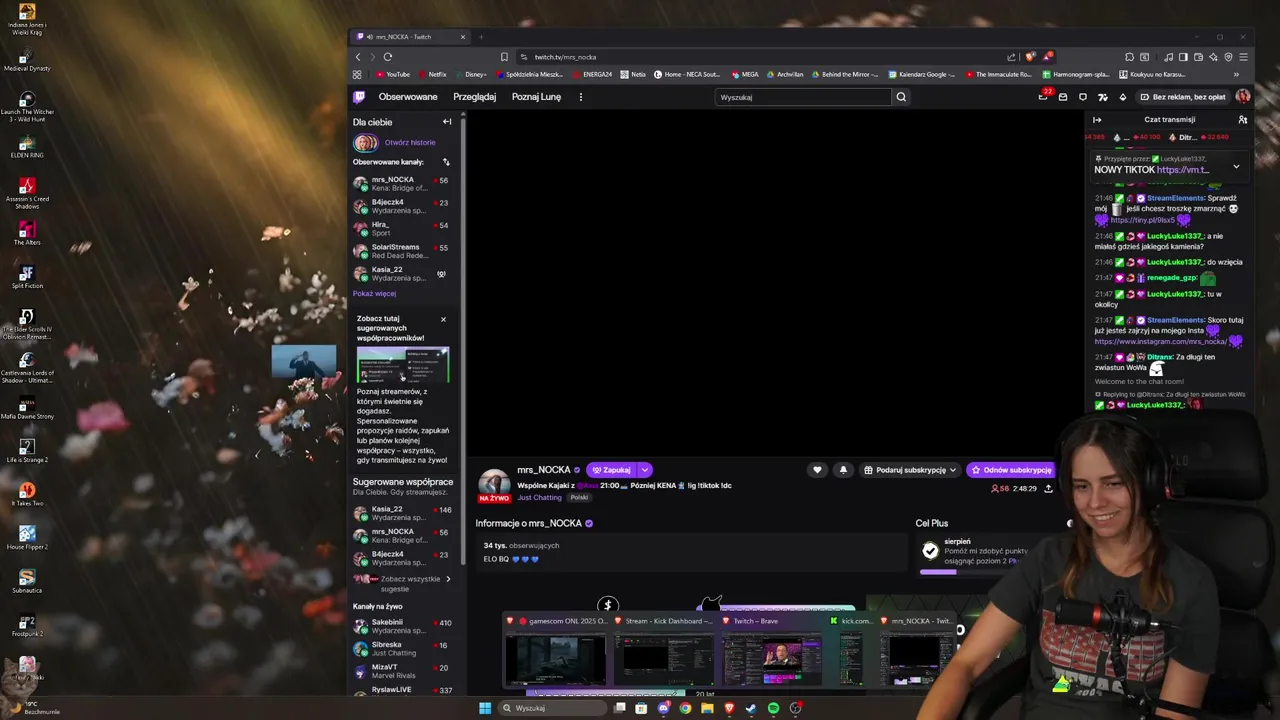Go back in the browser

click(358, 57)
